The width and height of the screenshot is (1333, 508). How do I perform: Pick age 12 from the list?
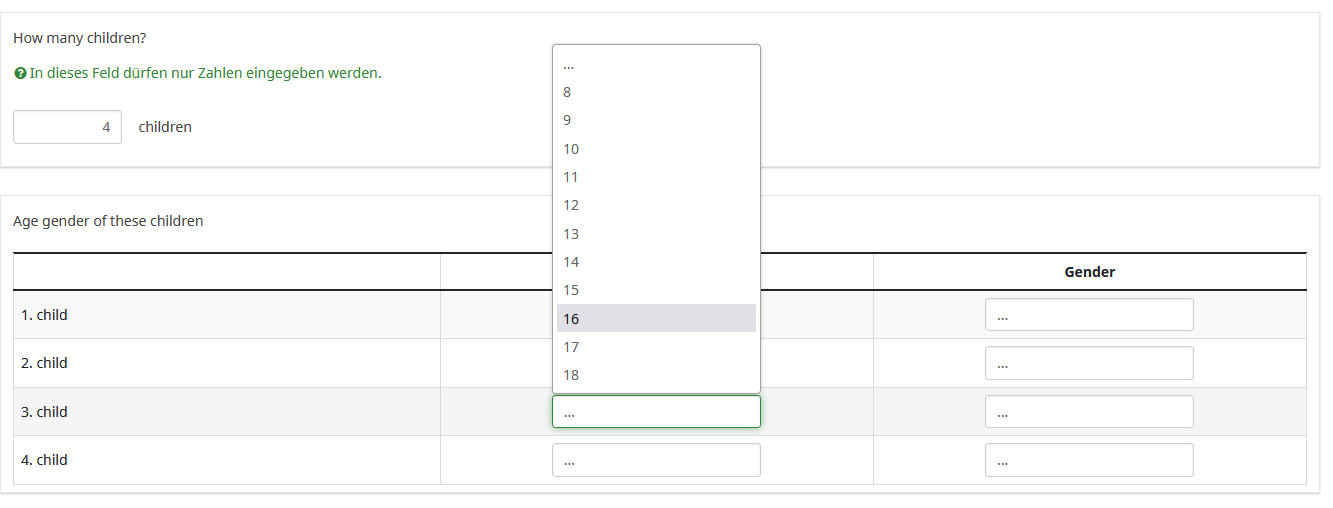click(x=656, y=205)
